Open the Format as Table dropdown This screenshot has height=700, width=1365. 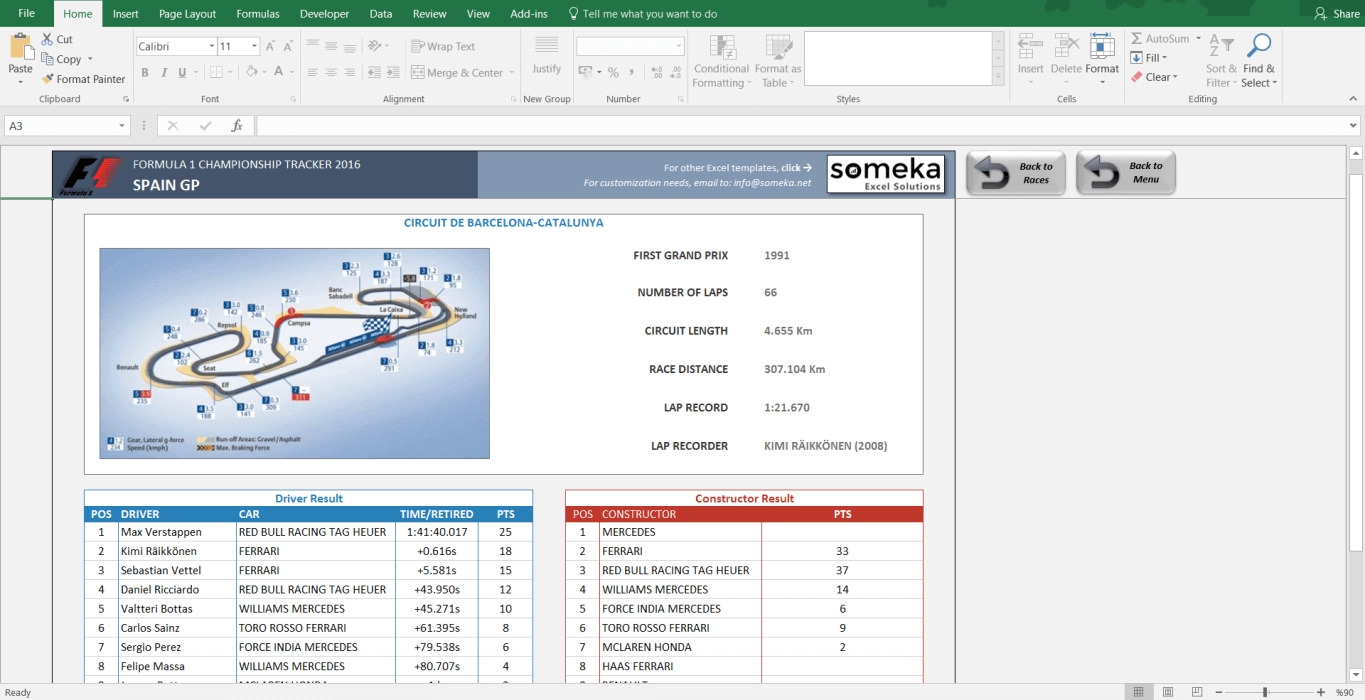[778, 61]
